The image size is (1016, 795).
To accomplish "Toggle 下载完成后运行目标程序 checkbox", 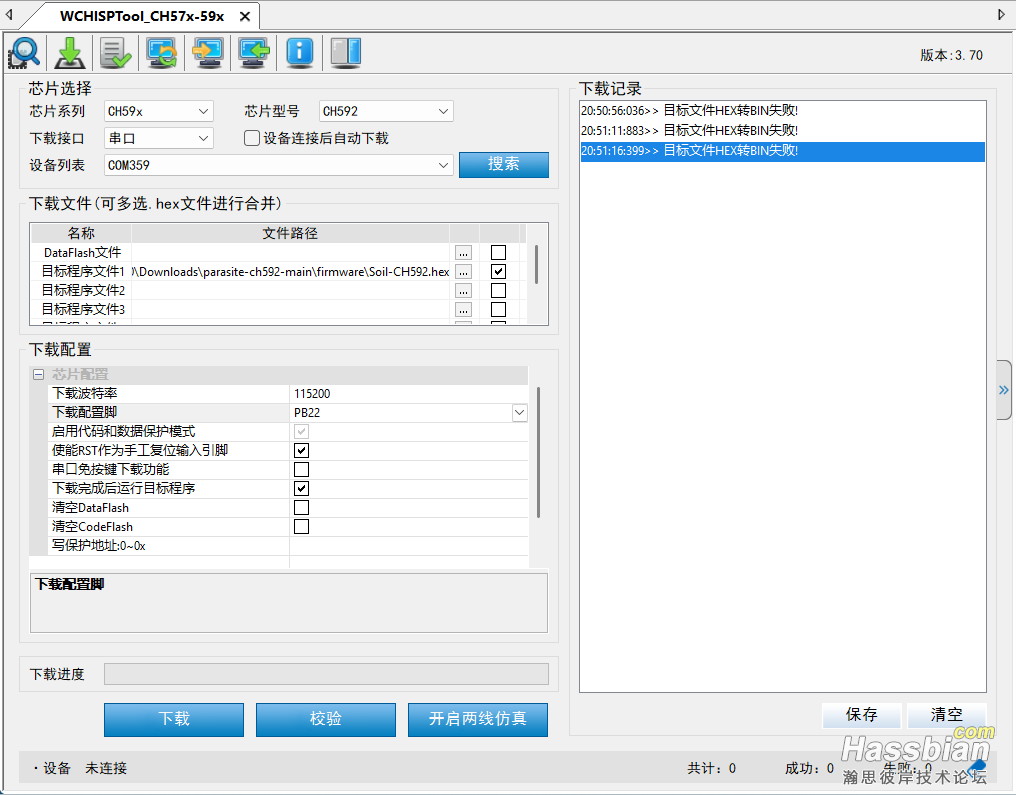I will [x=301, y=489].
